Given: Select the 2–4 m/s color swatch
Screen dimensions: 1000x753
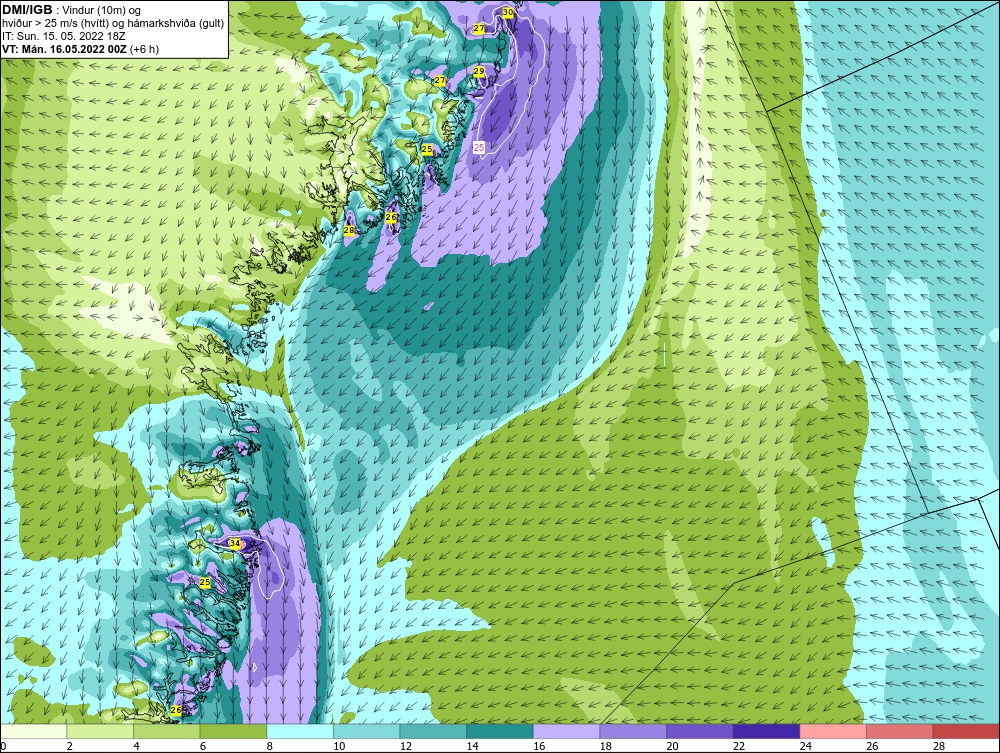Looking at the screenshot, I should click(x=99, y=731).
